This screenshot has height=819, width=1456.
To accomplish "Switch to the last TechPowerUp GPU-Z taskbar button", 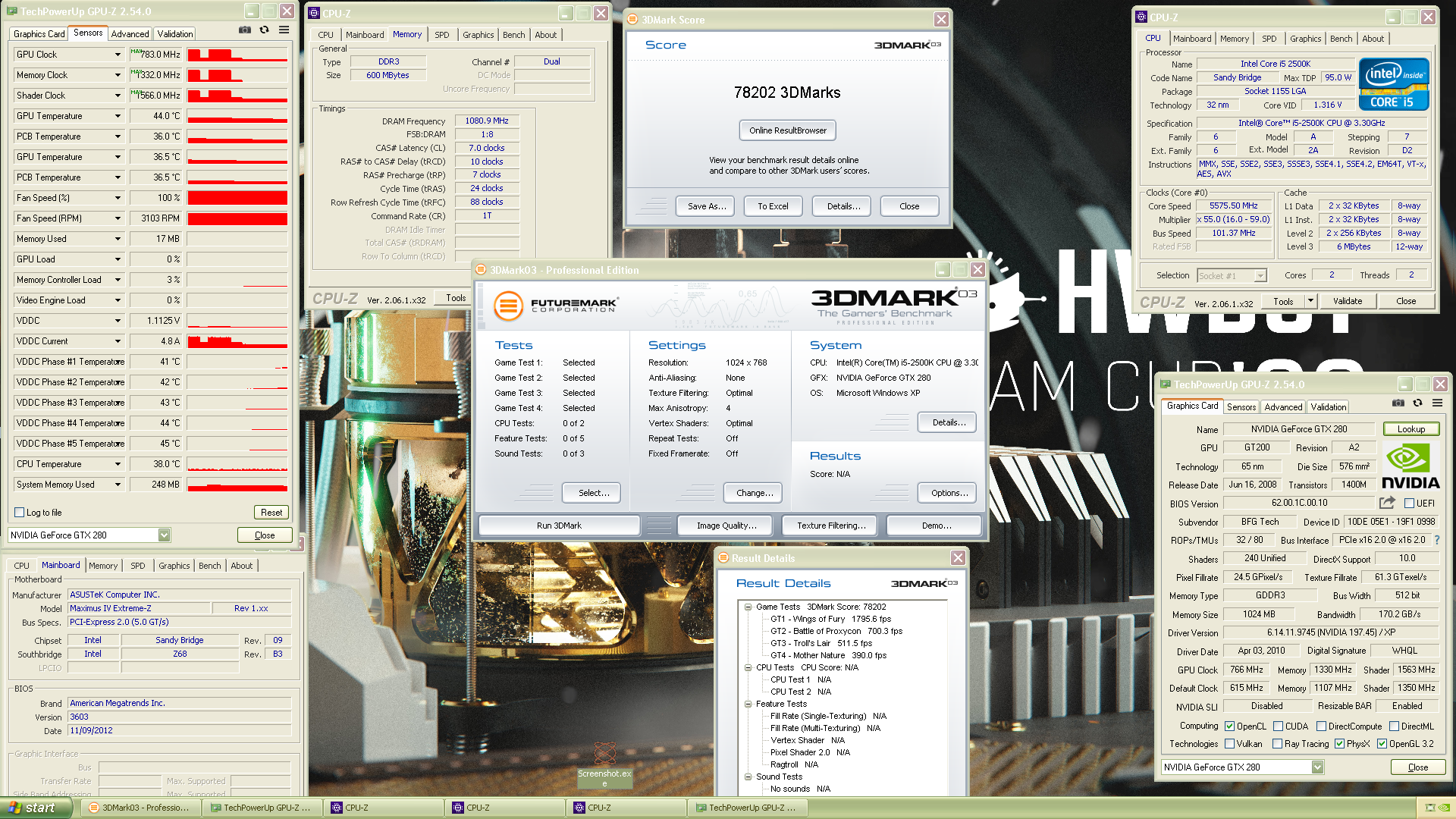I will tap(747, 808).
